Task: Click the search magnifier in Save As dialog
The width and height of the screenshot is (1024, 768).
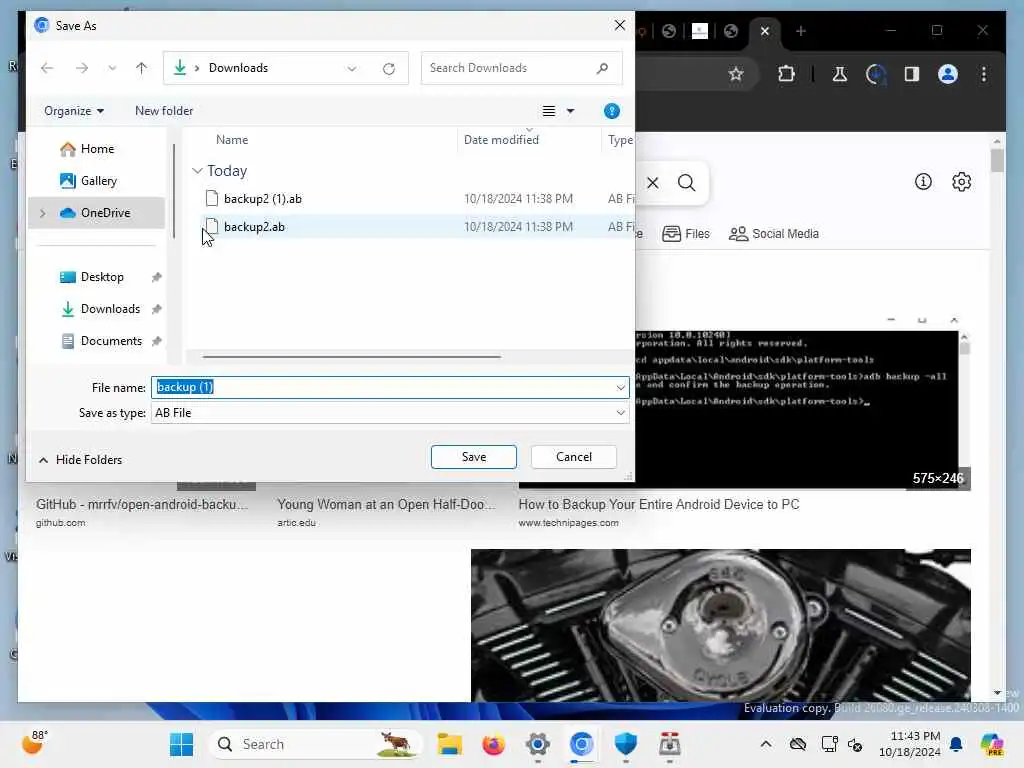Action: [603, 68]
